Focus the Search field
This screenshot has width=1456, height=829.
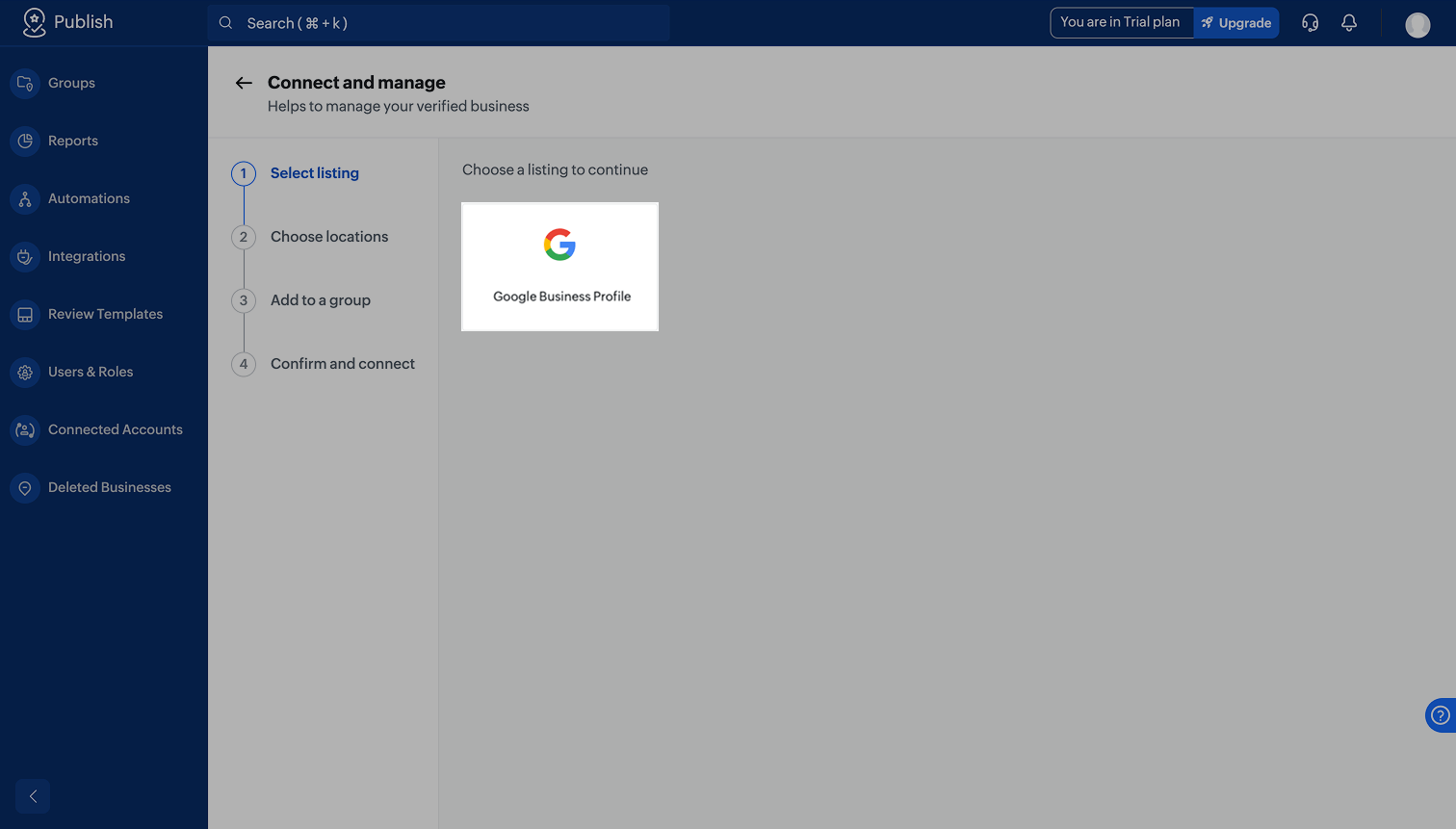(439, 23)
